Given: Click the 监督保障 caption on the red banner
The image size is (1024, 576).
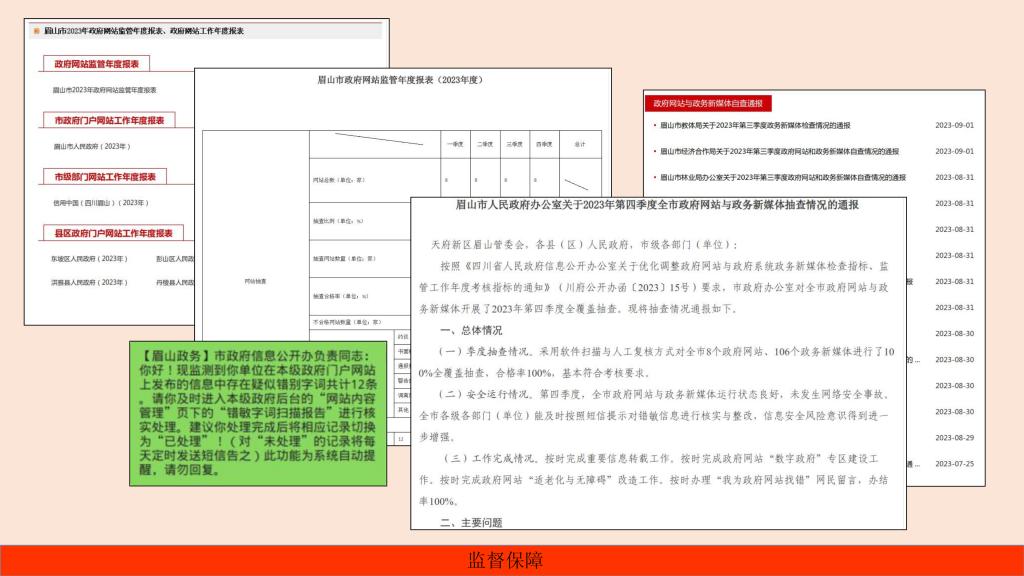Looking at the screenshot, I should pos(505,560).
